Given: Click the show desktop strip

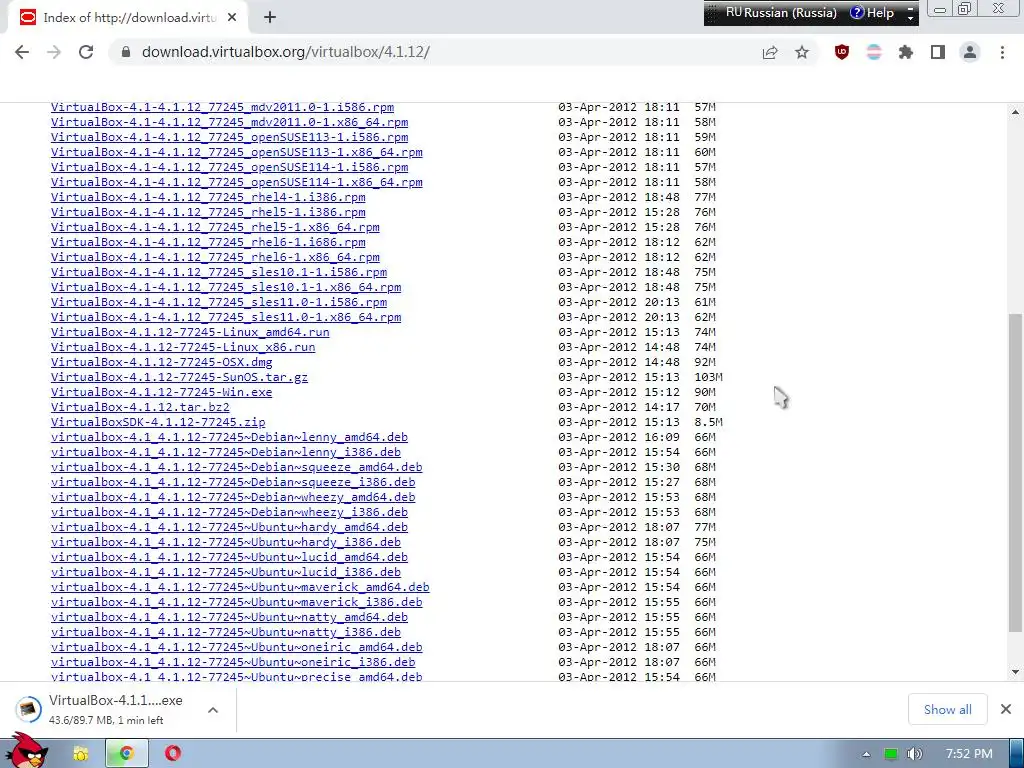Looking at the screenshot, I should tap(1017, 754).
